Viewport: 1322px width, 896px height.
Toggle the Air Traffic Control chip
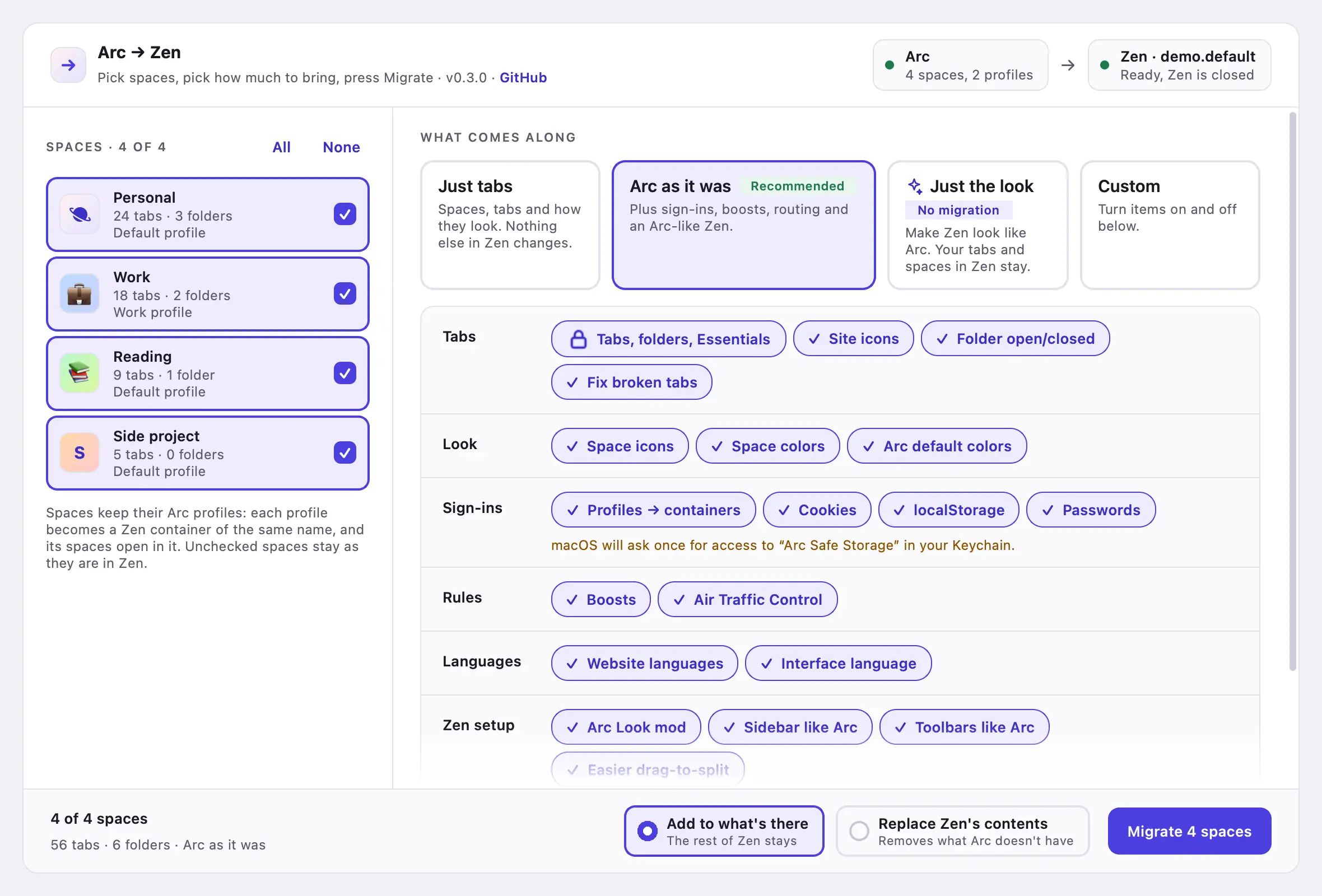point(747,599)
